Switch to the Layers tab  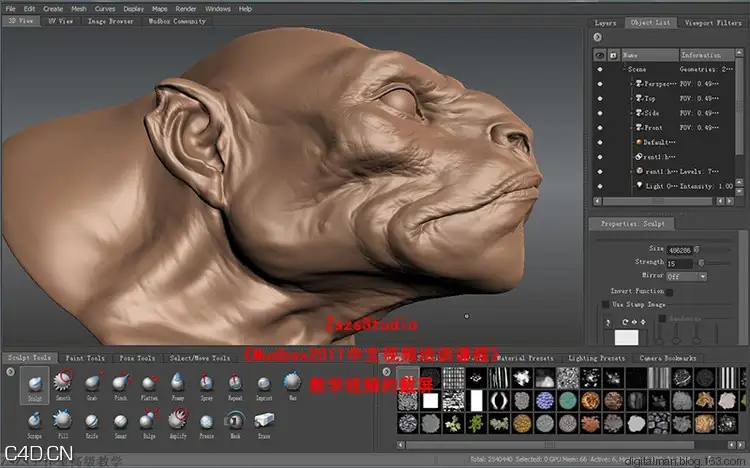coord(606,23)
